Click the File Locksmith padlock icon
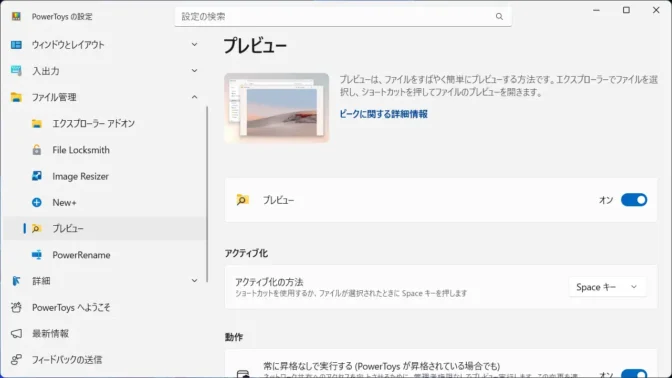672x378 pixels. 37,150
